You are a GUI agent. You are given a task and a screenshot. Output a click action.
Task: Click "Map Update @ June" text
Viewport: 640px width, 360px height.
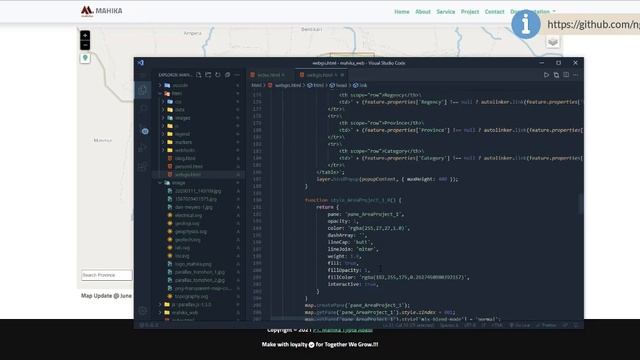(106, 296)
